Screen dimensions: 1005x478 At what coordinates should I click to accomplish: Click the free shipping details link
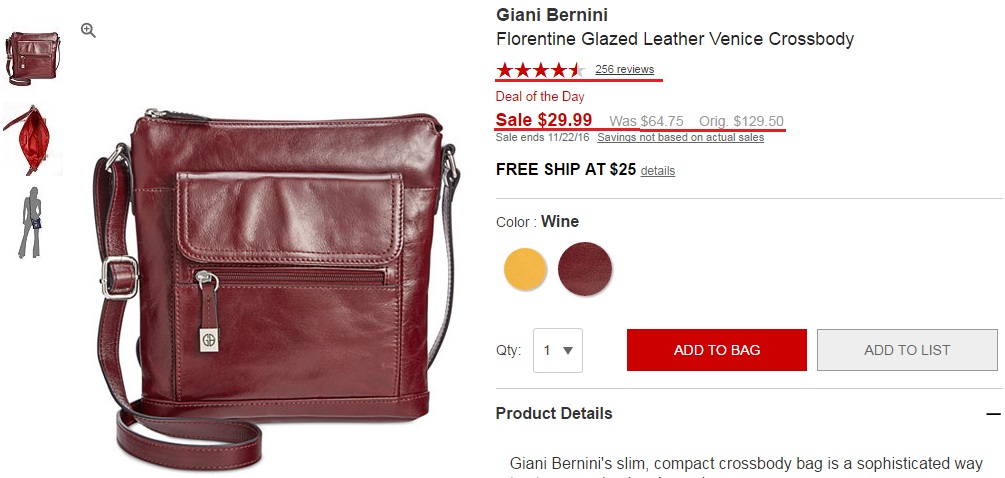click(658, 171)
